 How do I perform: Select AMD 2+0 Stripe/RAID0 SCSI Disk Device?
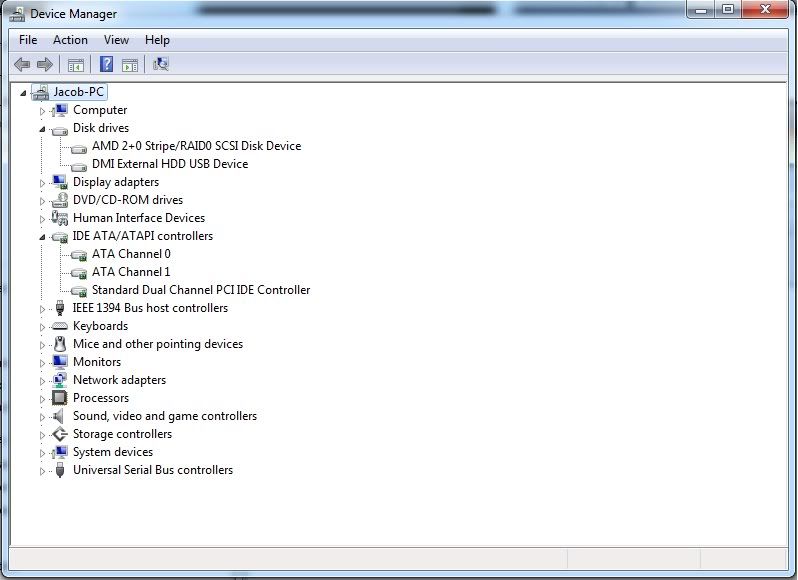pos(196,146)
